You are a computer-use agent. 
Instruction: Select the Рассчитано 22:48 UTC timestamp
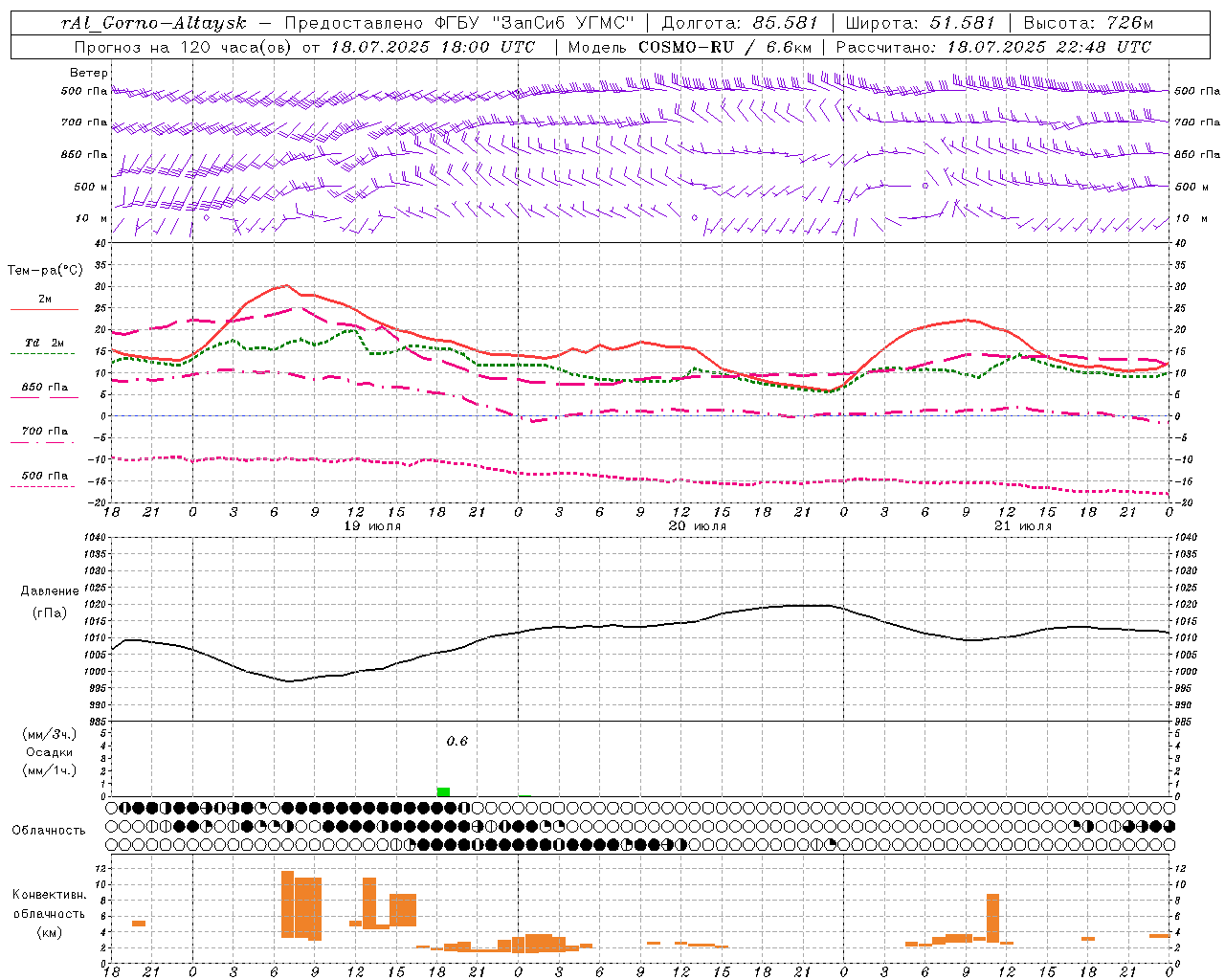pos(993,47)
